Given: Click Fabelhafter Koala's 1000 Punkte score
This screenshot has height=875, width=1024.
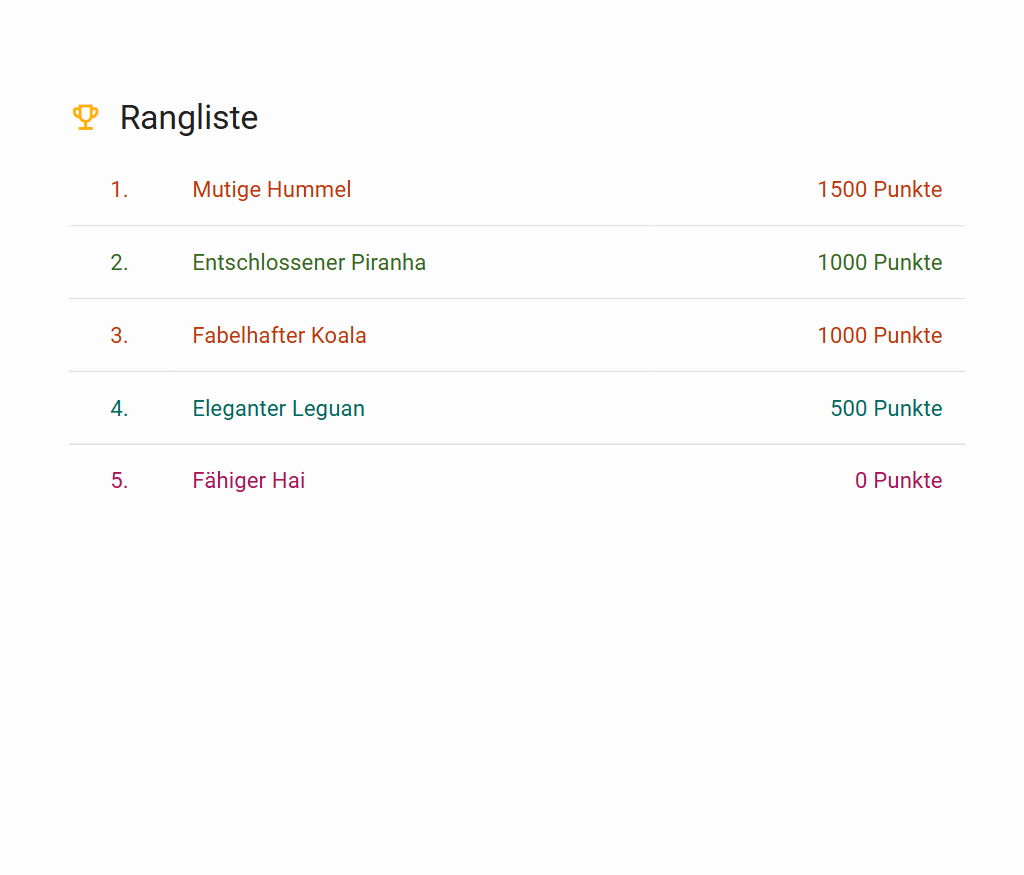Looking at the screenshot, I should 879,336.
